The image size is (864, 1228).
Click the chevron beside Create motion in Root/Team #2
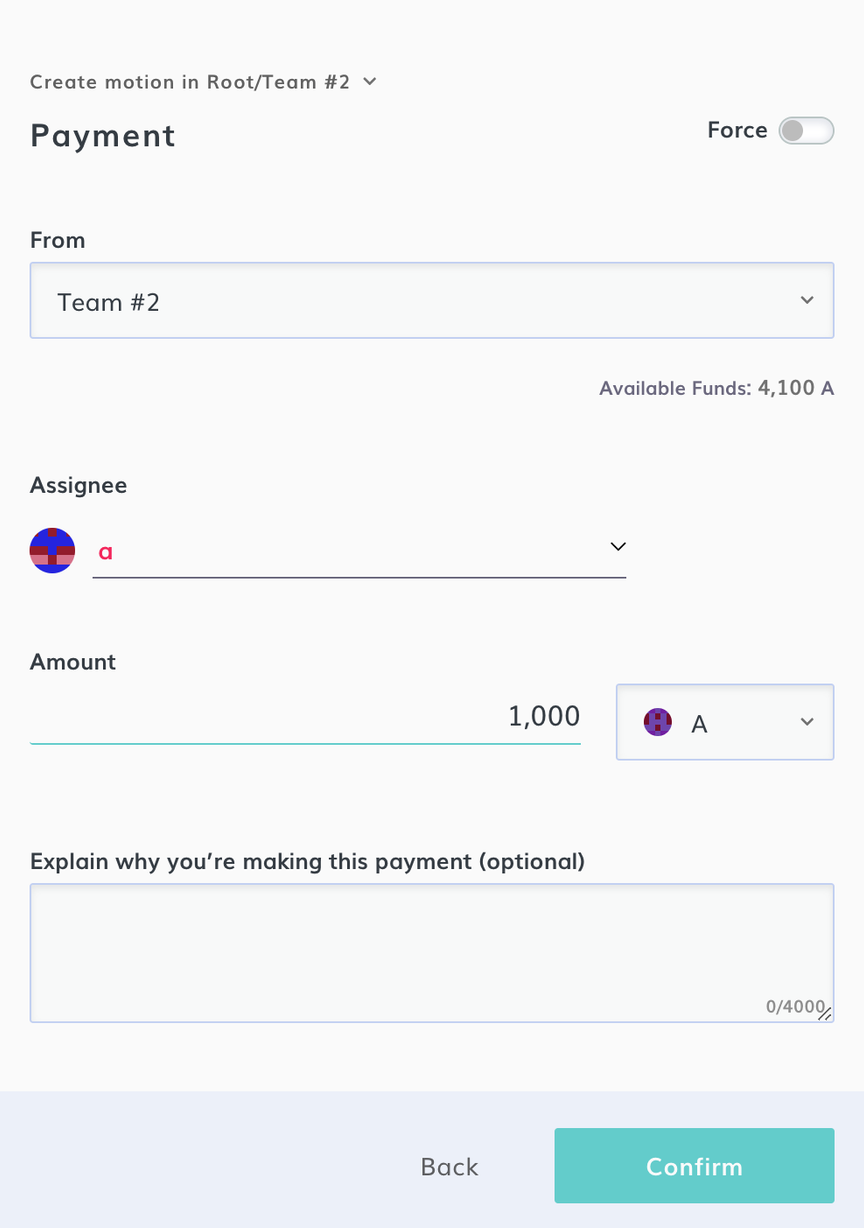tap(370, 81)
